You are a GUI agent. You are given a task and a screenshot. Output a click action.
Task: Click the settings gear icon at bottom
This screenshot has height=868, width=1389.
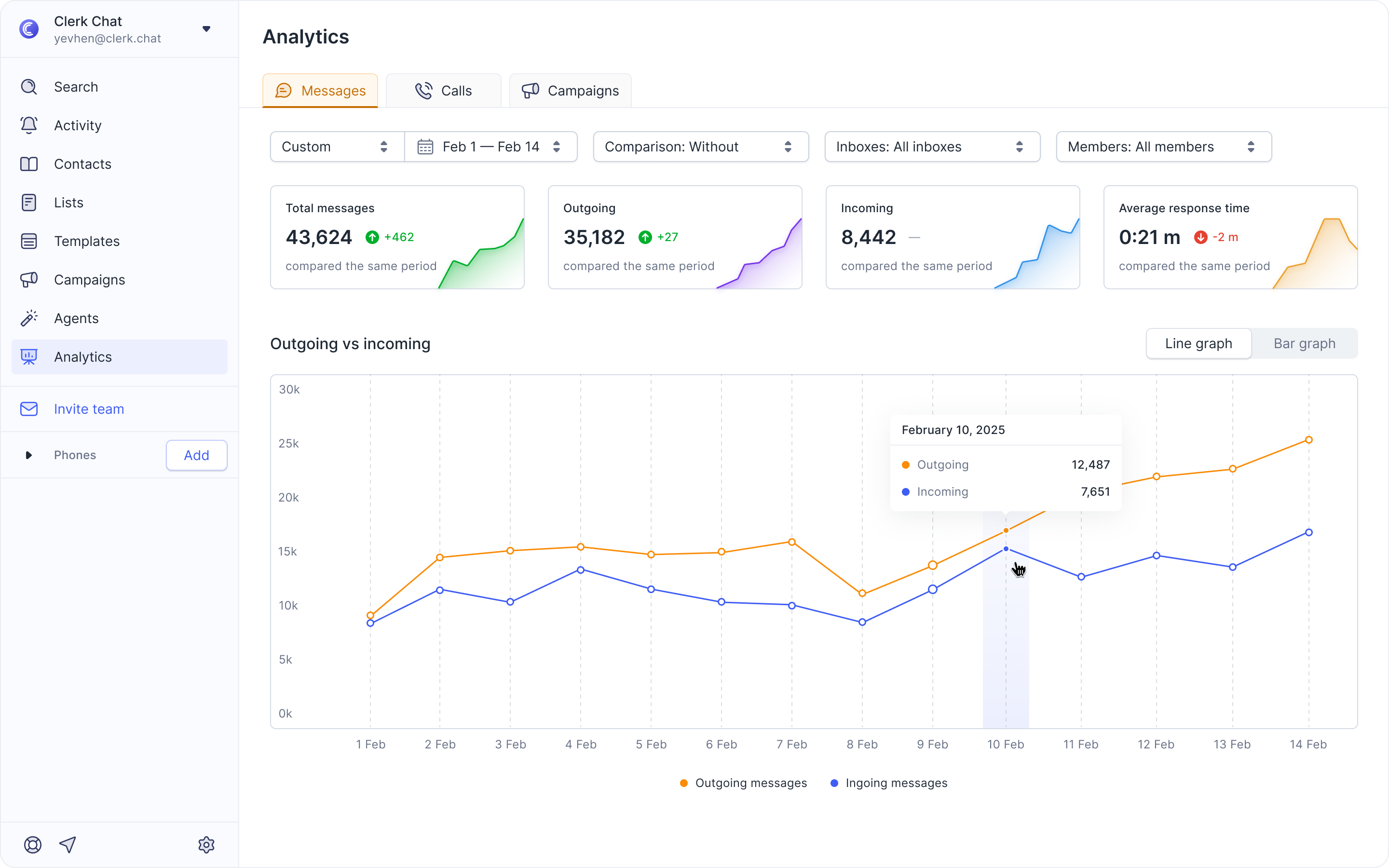pyautogui.click(x=206, y=844)
